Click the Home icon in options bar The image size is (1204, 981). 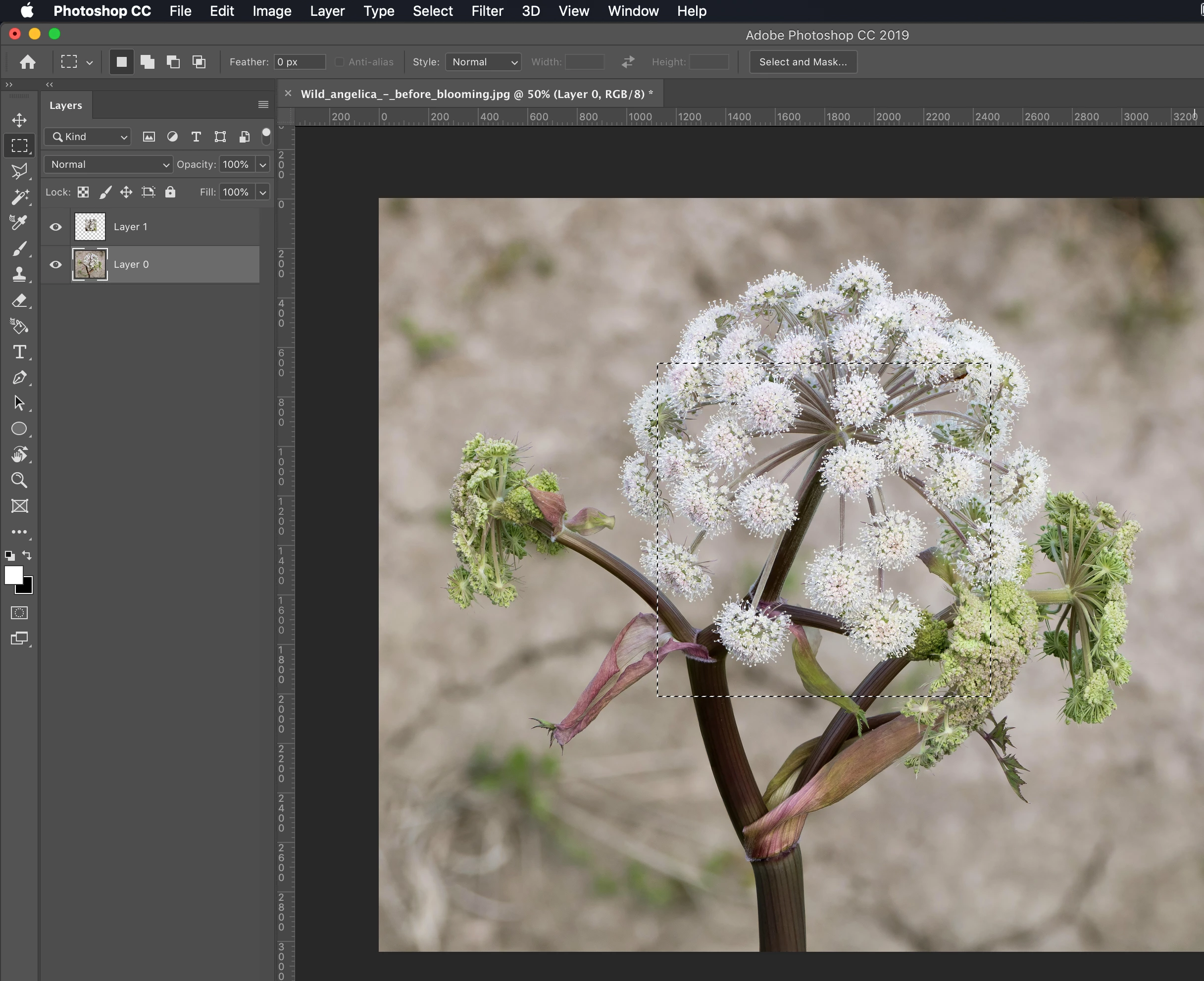(28, 61)
